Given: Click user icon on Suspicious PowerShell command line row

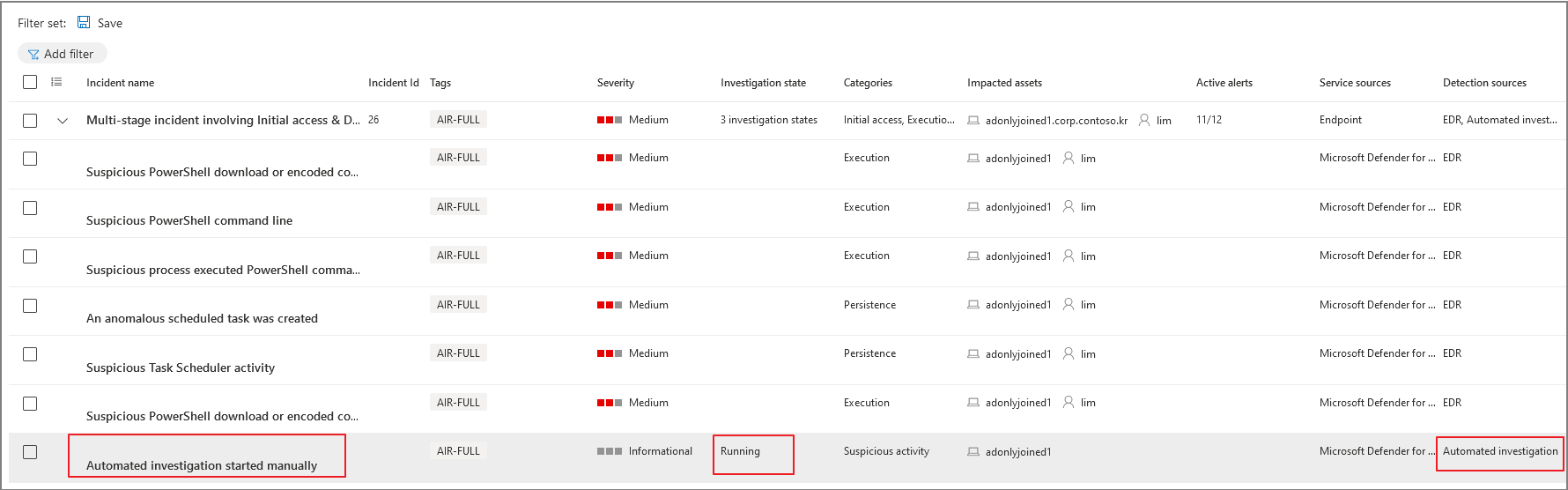Looking at the screenshot, I should (x=1069, y=206).
